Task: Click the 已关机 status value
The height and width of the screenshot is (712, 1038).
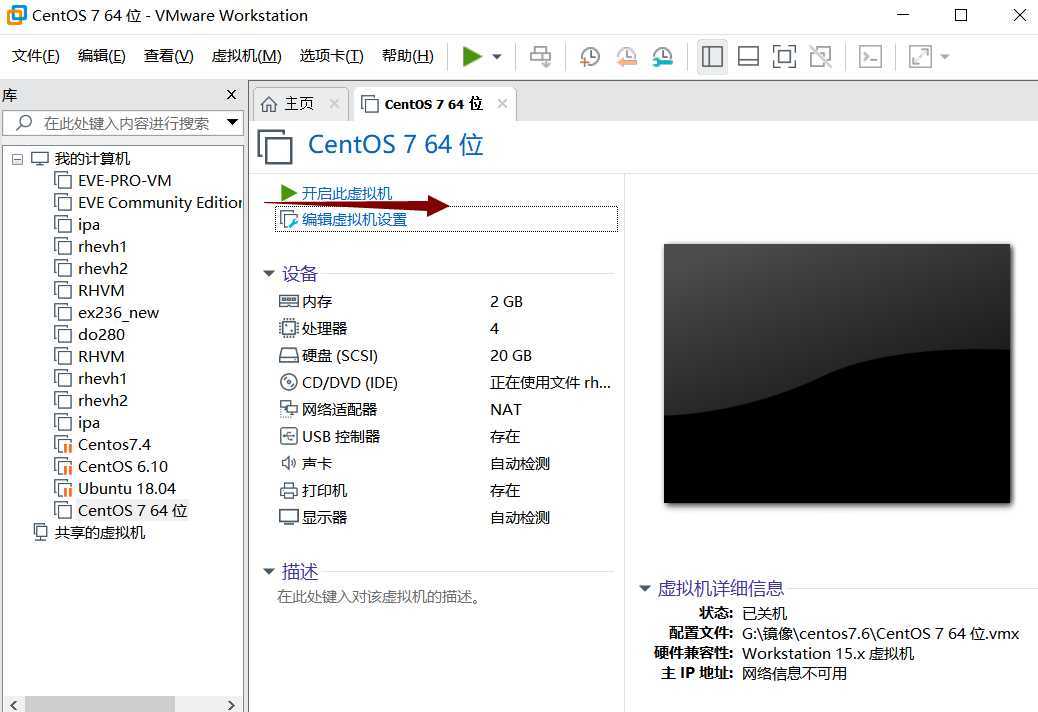Action: tap(765, 613)
